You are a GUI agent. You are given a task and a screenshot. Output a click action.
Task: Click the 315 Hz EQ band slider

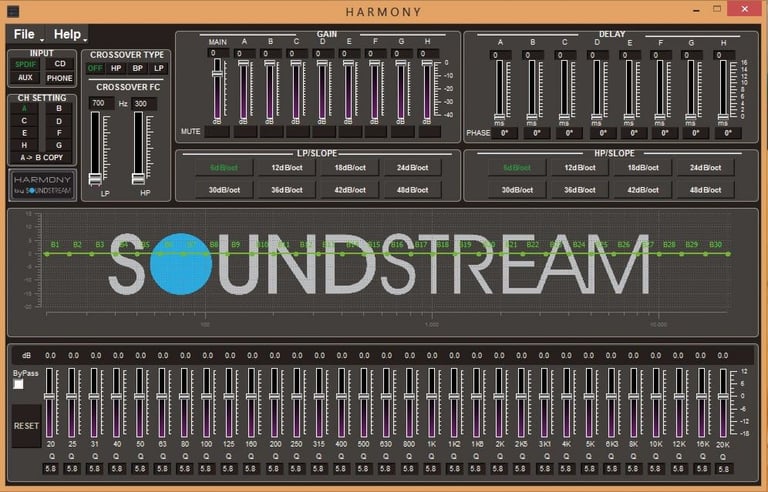coord(319,403)
